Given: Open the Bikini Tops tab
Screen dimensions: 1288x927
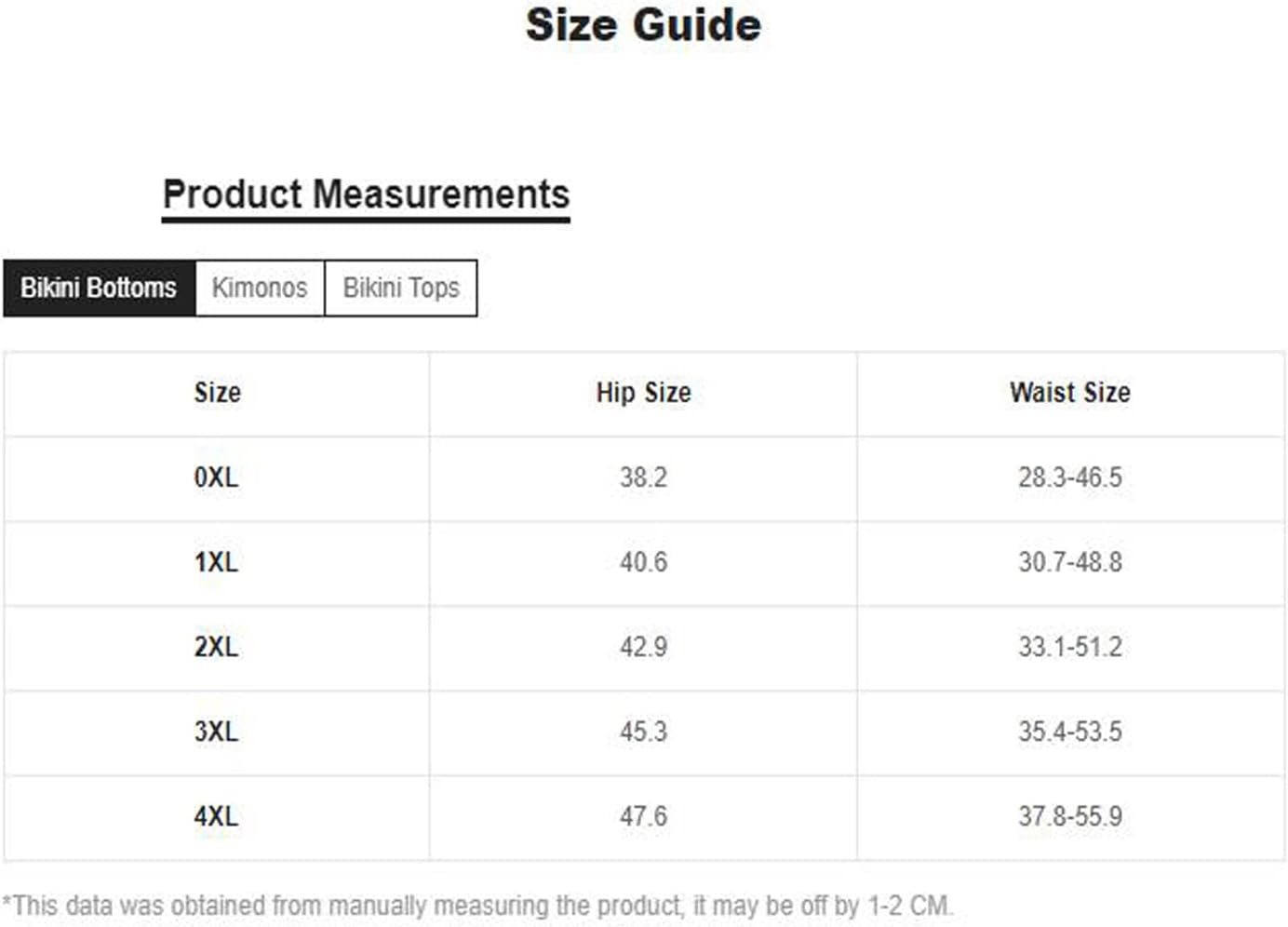Looking at the screenshot, I should 401,289.
